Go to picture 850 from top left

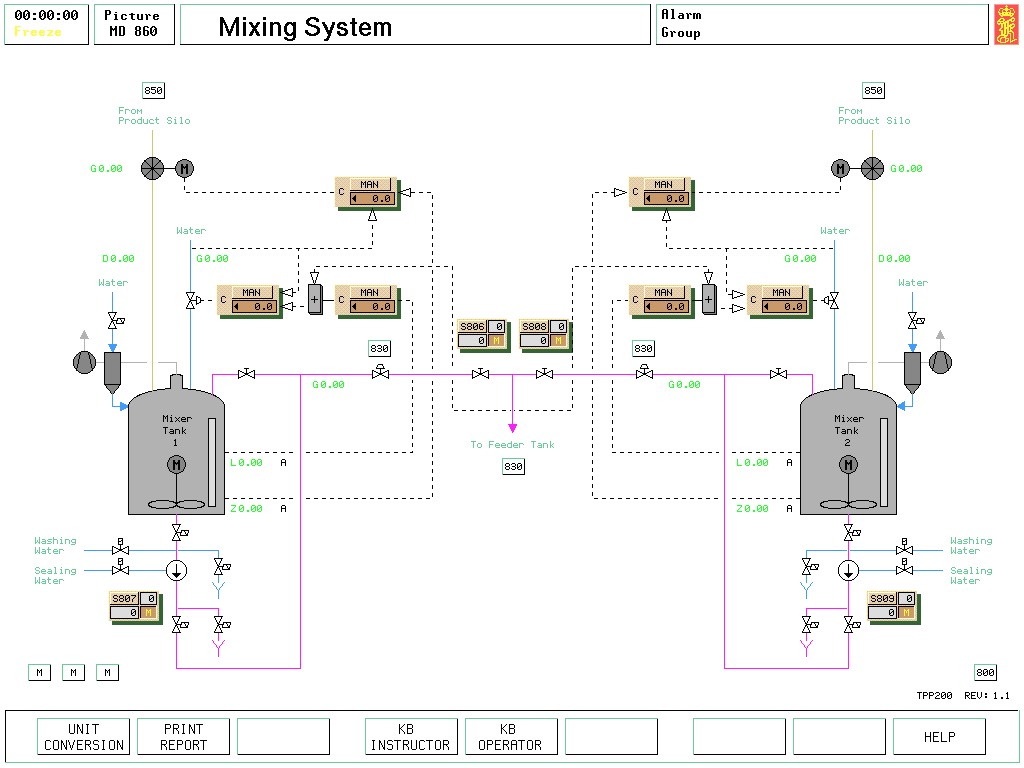(x=153, y=90)
